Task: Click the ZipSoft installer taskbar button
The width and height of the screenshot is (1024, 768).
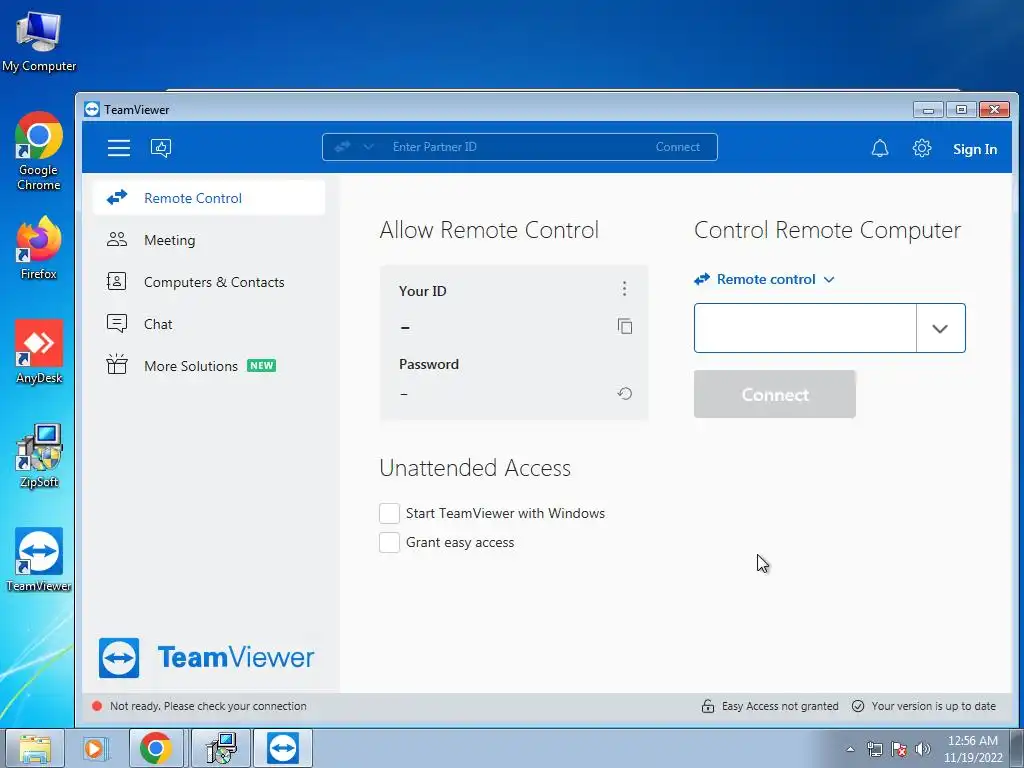Action: (220, 748)
